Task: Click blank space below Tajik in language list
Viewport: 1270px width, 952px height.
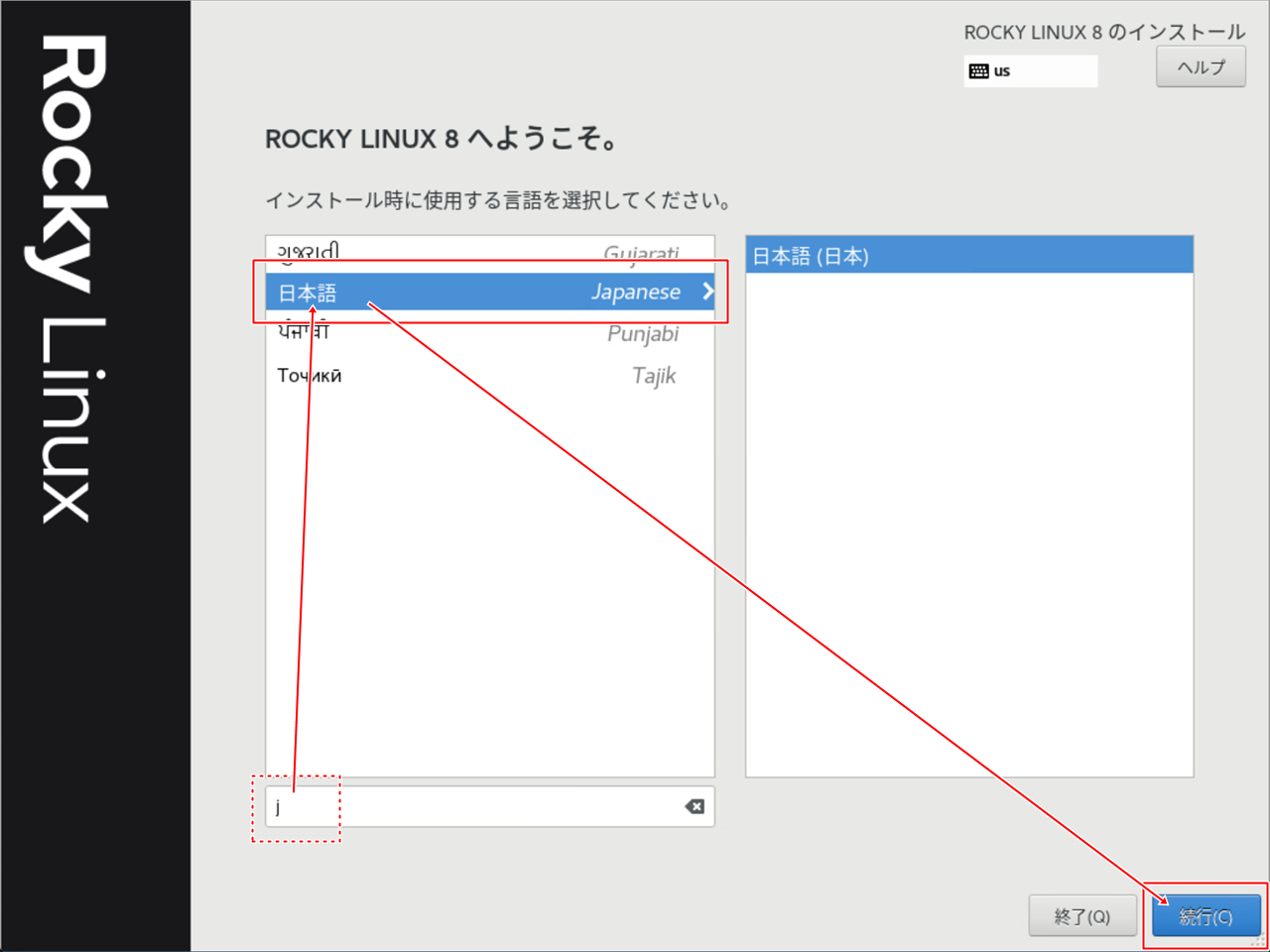Action: coord(489,575)
